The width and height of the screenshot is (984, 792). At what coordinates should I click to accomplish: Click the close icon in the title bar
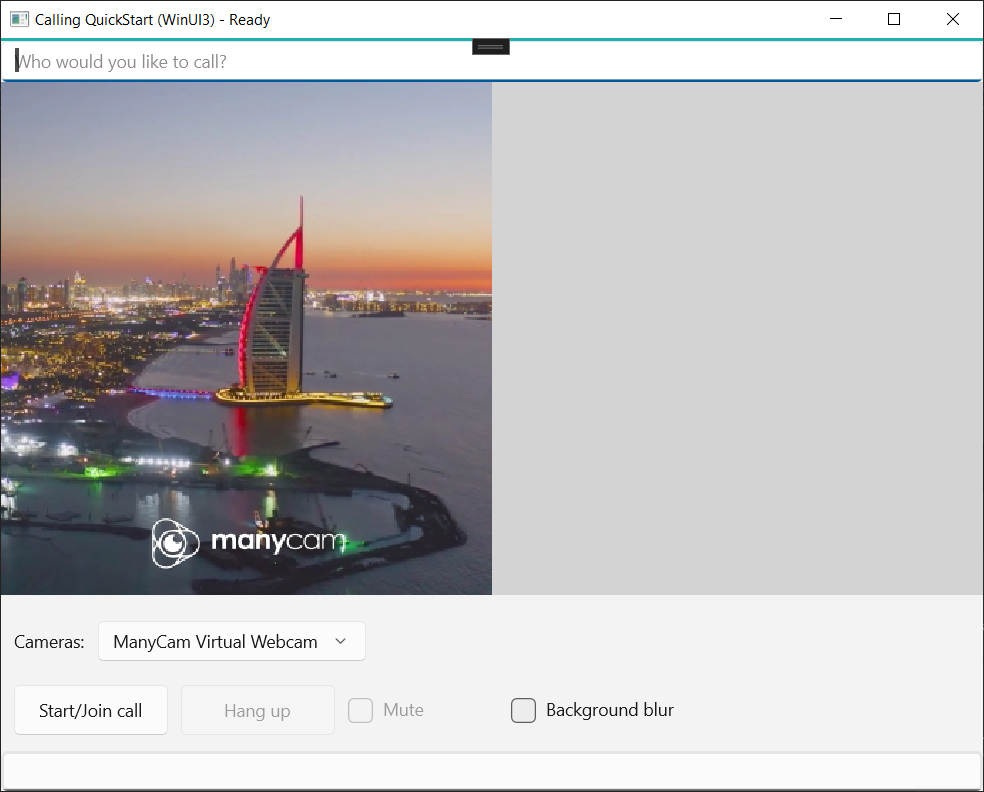951,18
